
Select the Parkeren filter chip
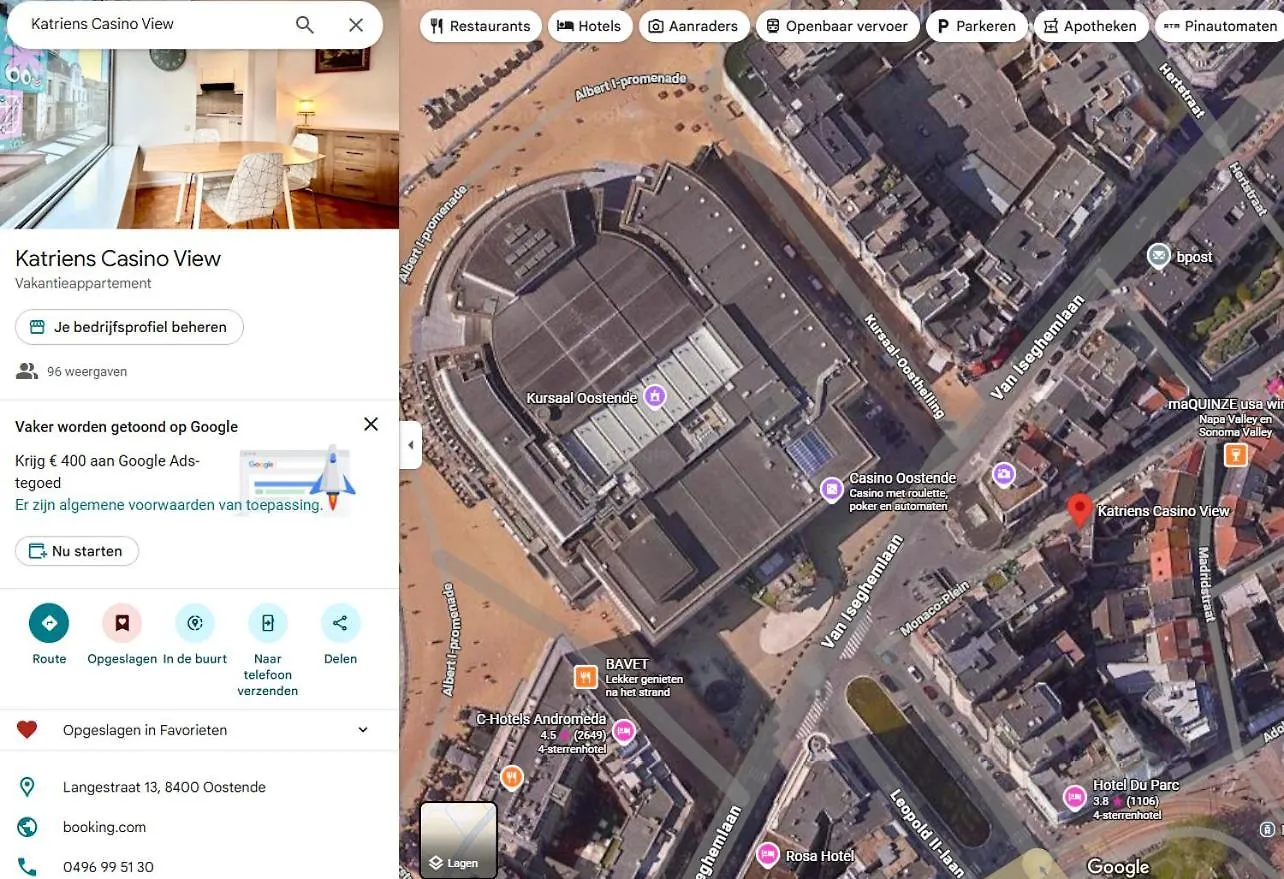tap(976, 26)
